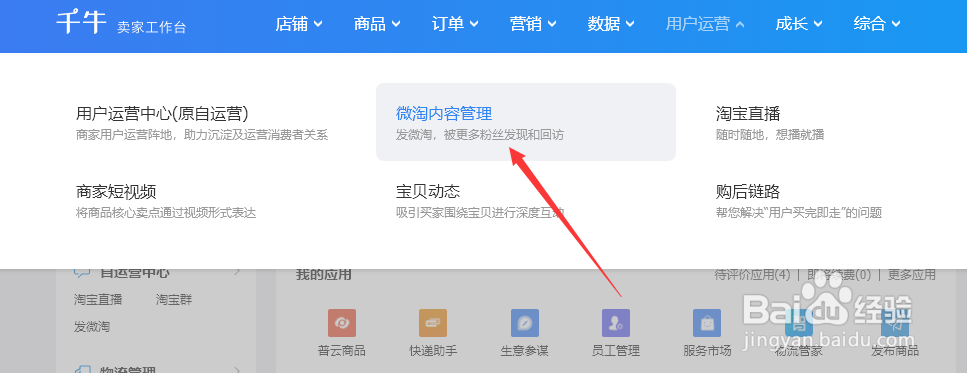
Task: Expand the 成长 dropdown menu
Action: click(799, 24)
